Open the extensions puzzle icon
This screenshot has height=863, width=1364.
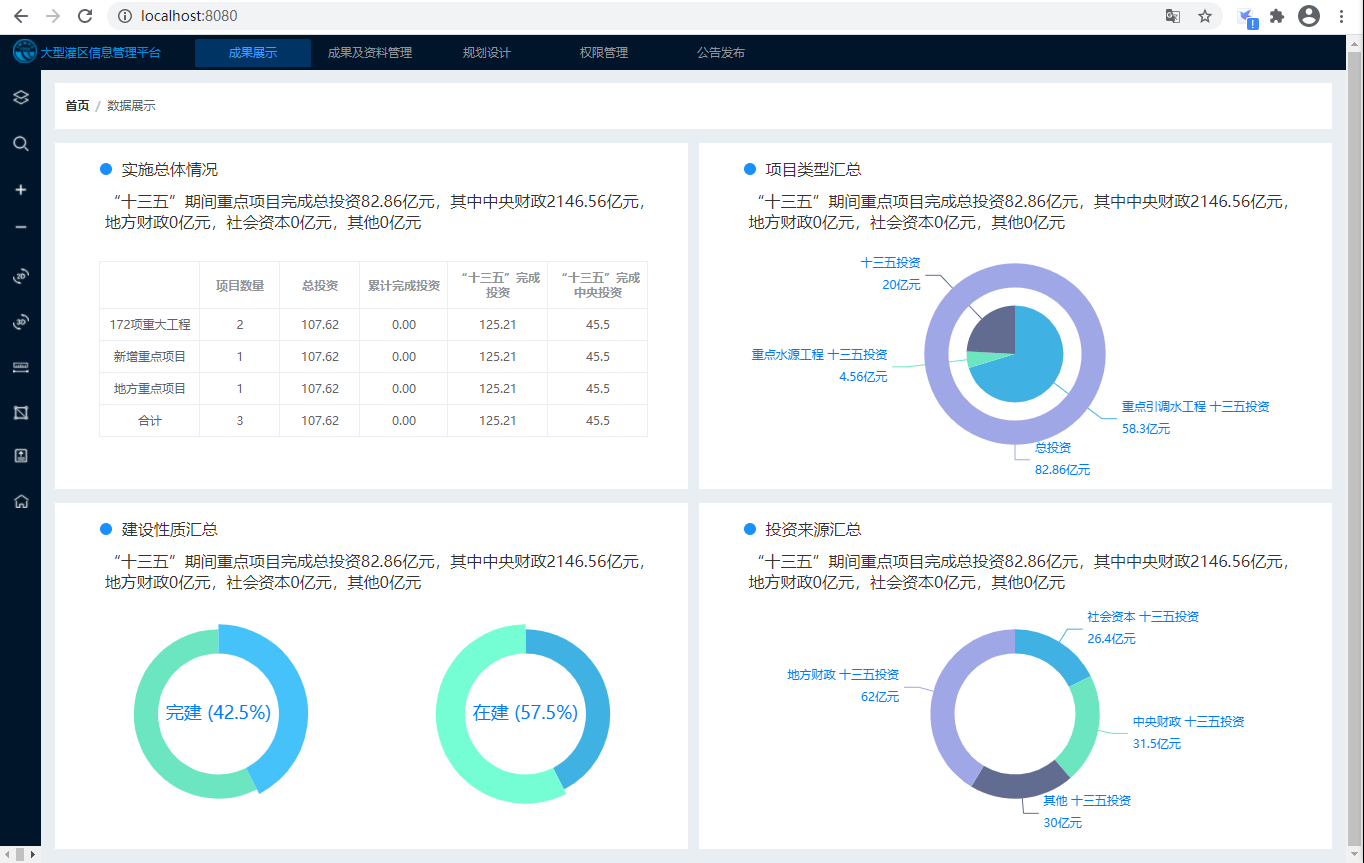tap(1277, 16)
